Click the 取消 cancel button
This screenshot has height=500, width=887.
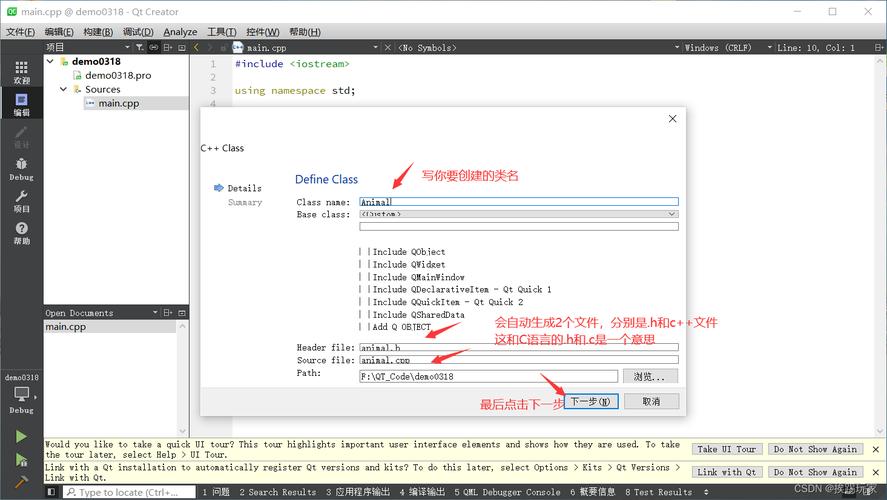[651, 401]
